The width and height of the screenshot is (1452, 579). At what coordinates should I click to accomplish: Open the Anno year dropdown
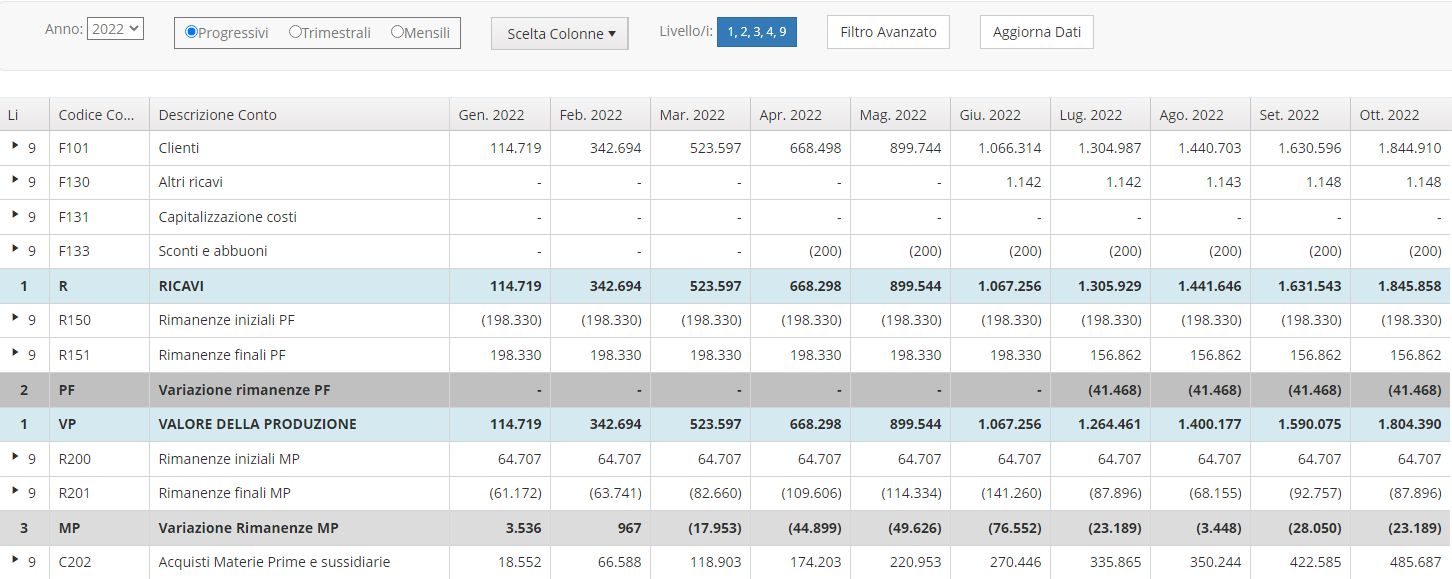(115, 29)
